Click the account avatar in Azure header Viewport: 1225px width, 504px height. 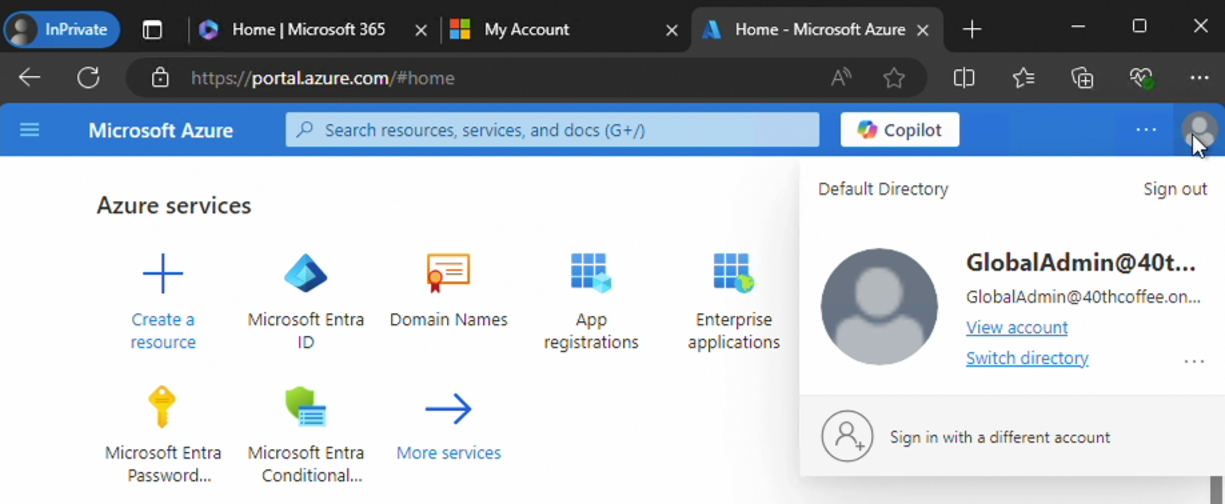tap(1199, 130)
